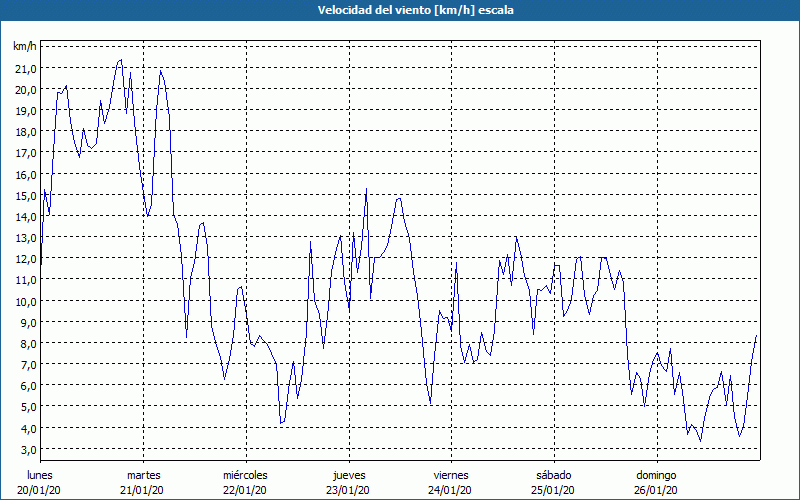Click the '20/01/20' date label
The image size is (800, 500).
[39, 490]
